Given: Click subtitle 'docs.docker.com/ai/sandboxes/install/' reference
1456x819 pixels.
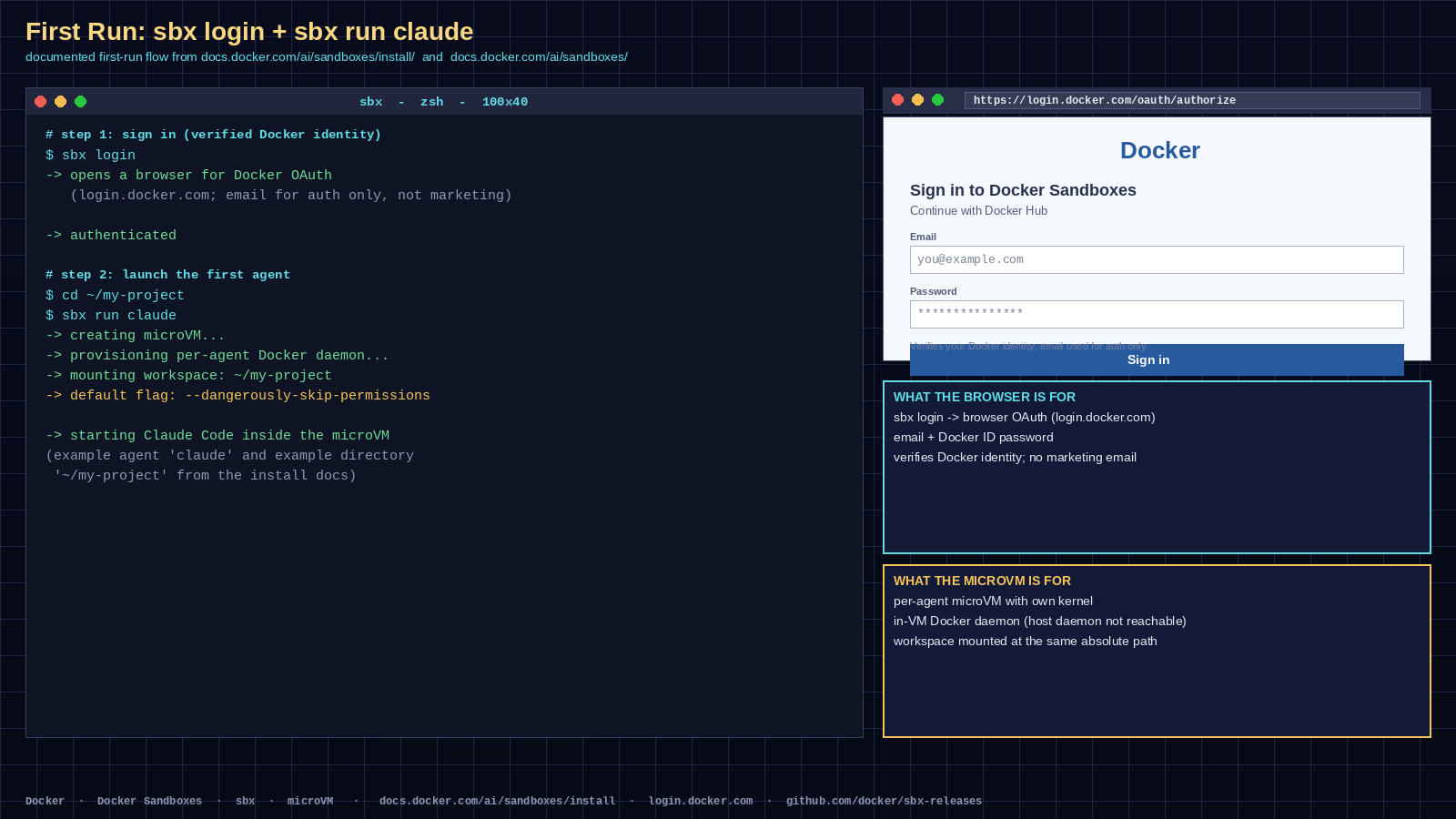Looking at the screenshot, I should 308,56.
